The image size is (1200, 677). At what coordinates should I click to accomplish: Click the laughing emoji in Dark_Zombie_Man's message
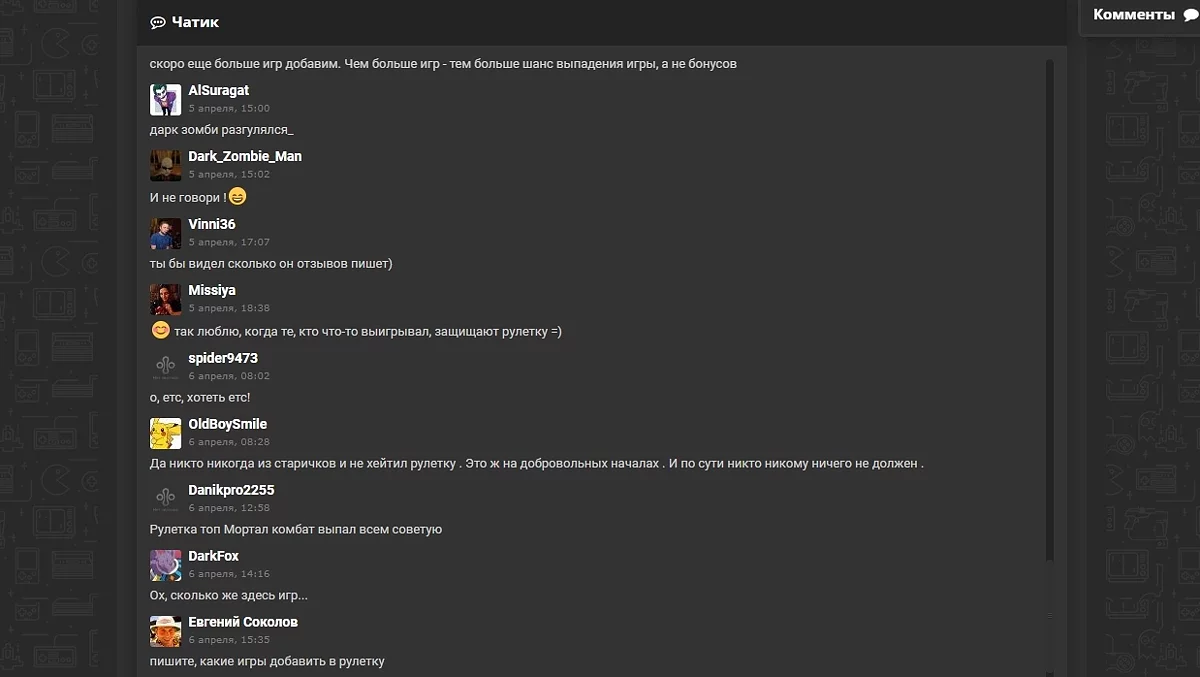(x=237, y=197)
